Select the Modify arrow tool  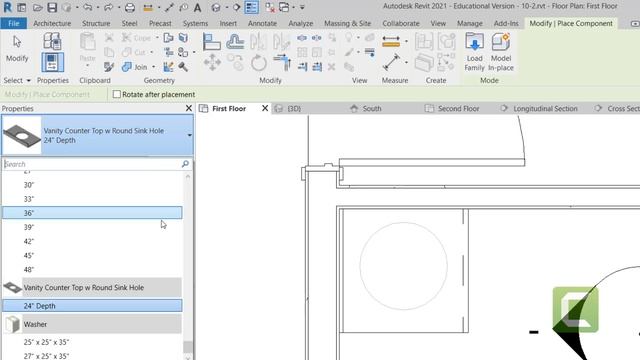pyautogui.click(x=17, y=49)
